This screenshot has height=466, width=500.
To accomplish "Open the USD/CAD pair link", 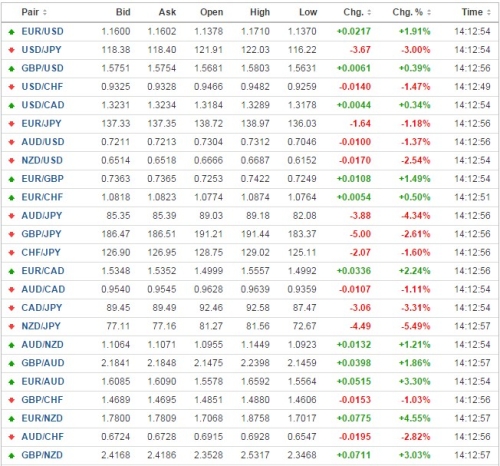I will (43, 105).
